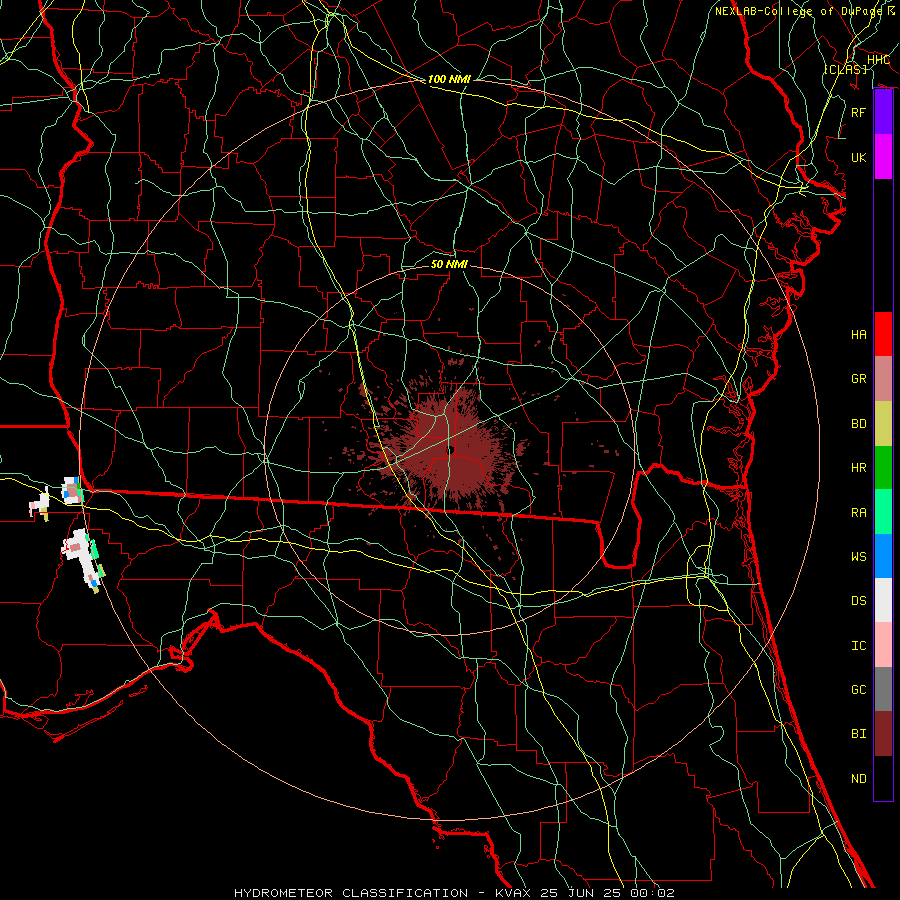
Task: Click the HYDROMETEOR CLASSIFICATION title text
Action: [351, 893]
